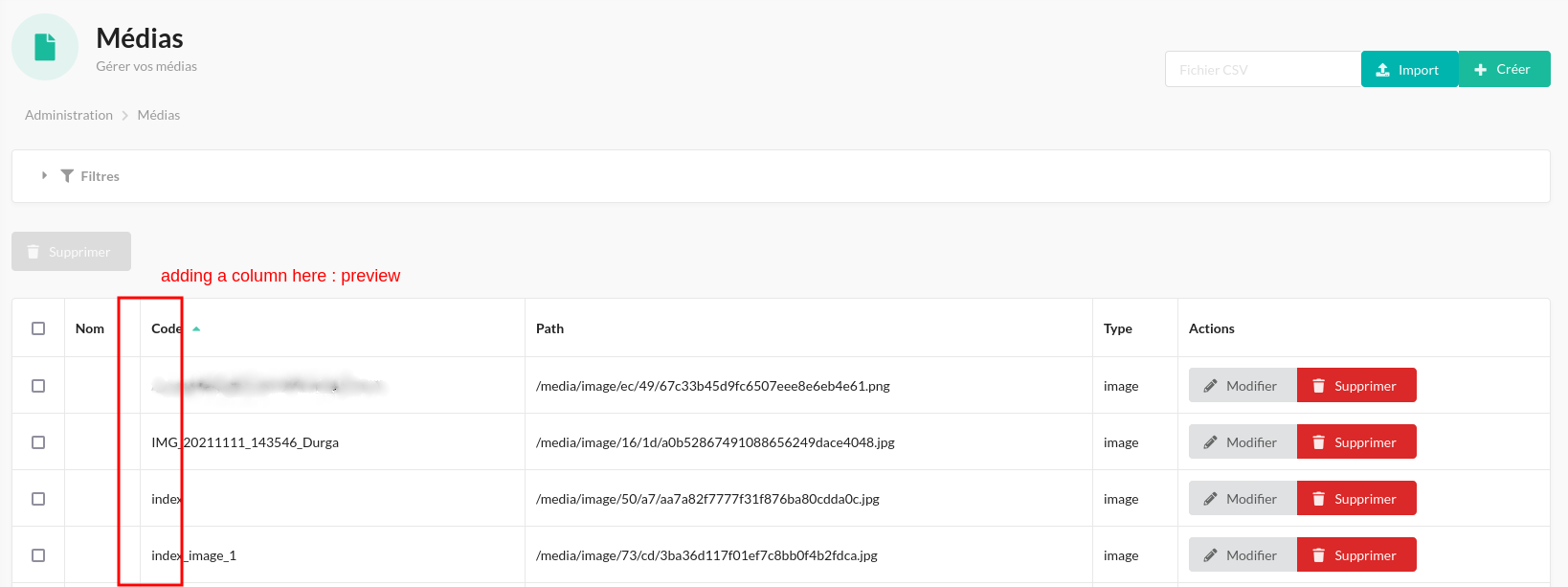Click the ascending sort arrow beside Code
Viewport: 1568px width, 587px height.
click(x=196, y=328)
